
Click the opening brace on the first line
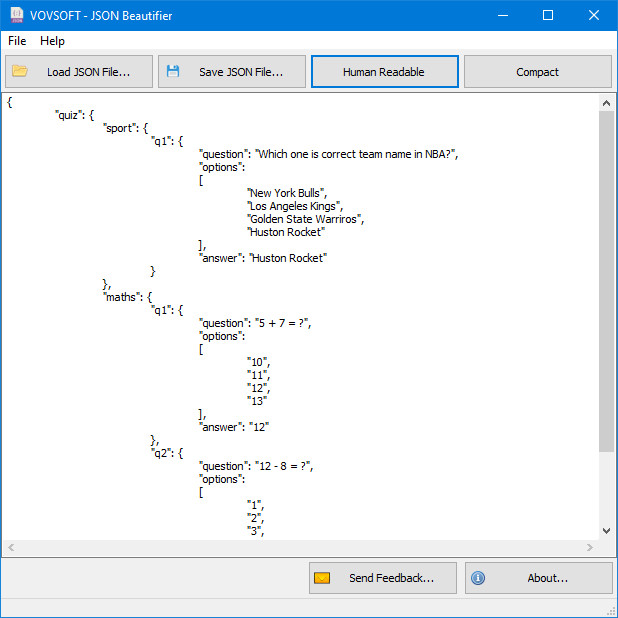click(x=10, y=102)
